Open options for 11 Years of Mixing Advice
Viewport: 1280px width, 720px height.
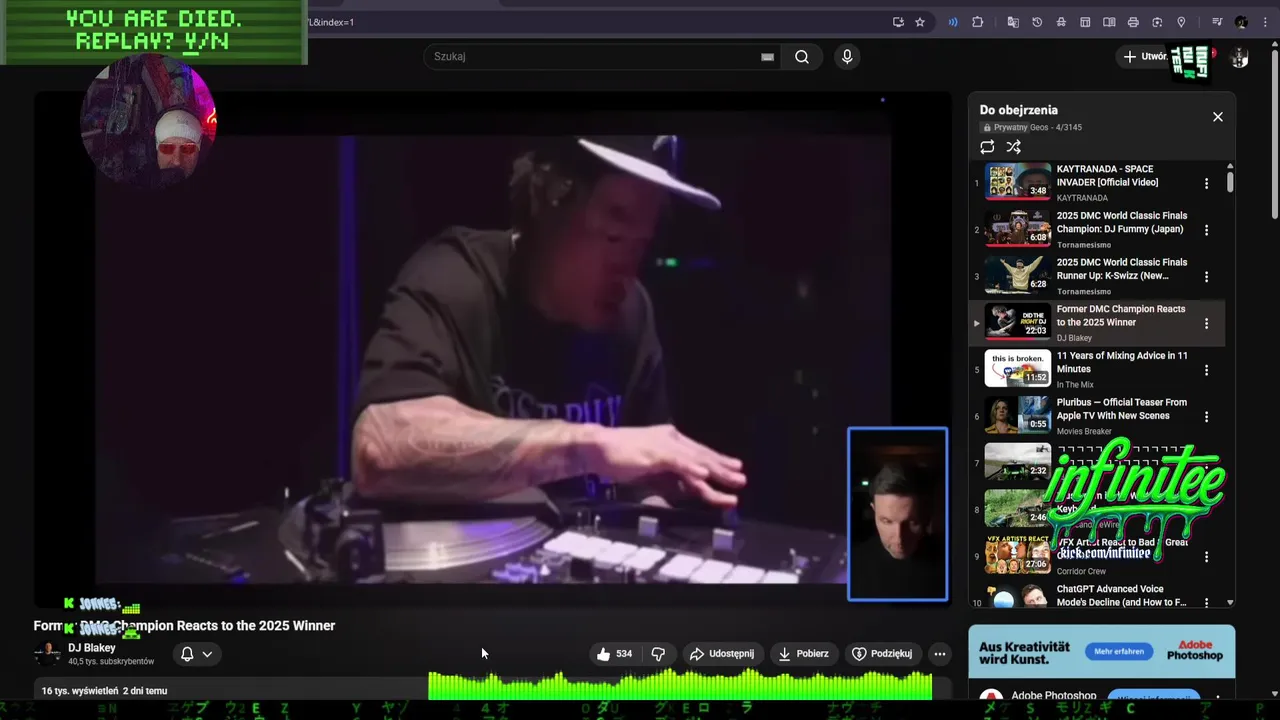(x=1206, y=370)
